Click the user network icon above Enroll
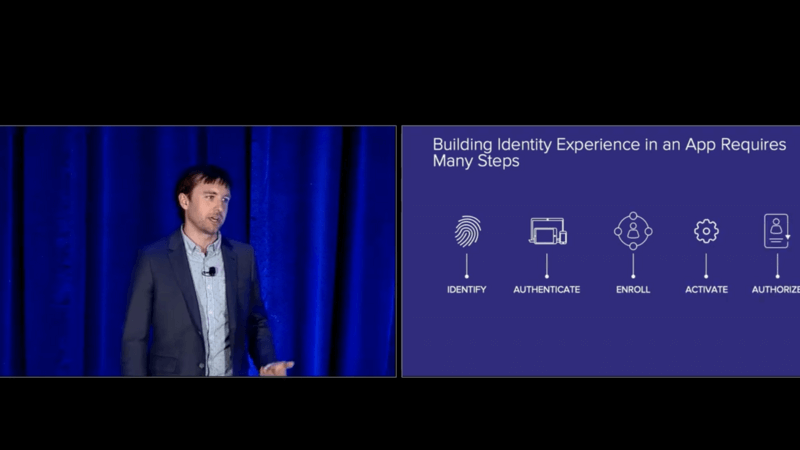Viewport: 800px width, 450px height. point(633,231)
